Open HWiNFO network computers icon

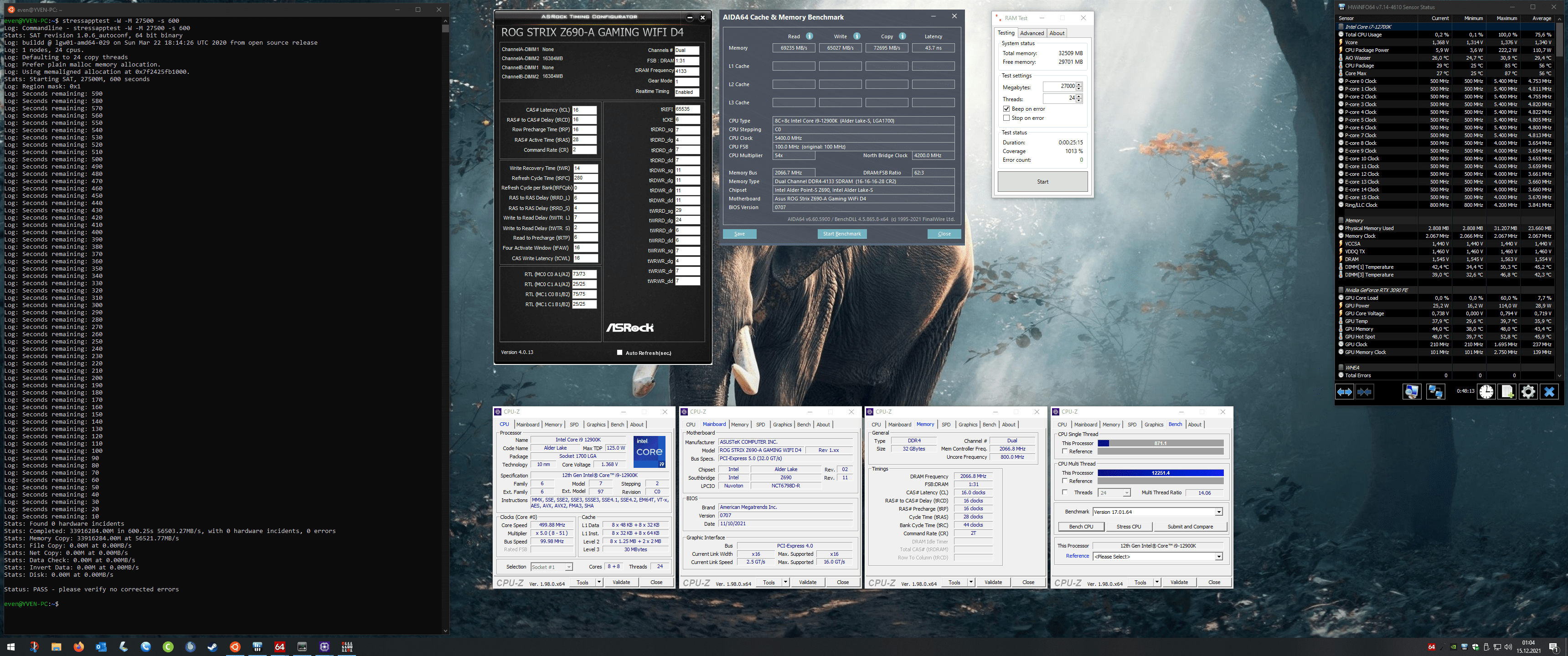[x=1435, y=391]
